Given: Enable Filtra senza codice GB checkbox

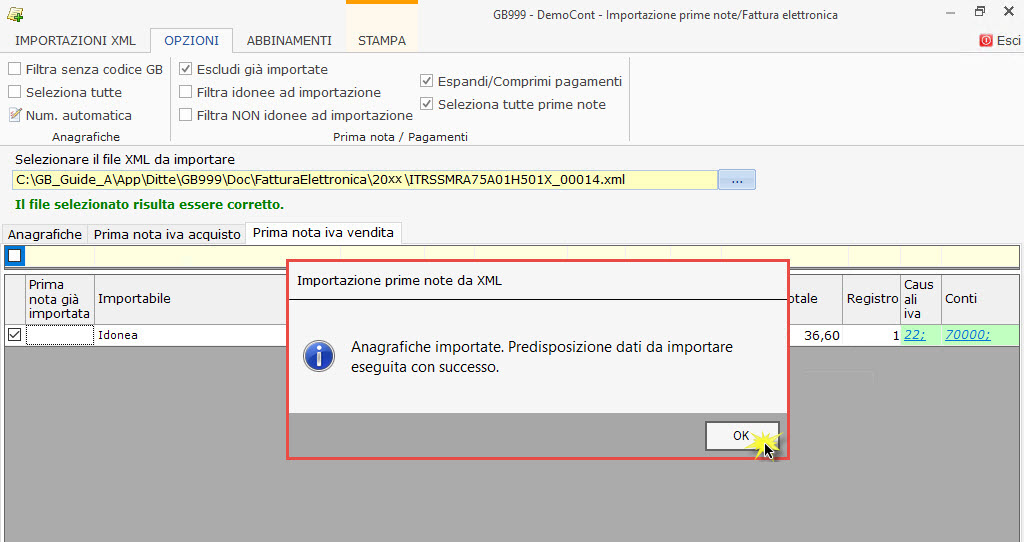Looking at the screenshot, I should 15,69.
